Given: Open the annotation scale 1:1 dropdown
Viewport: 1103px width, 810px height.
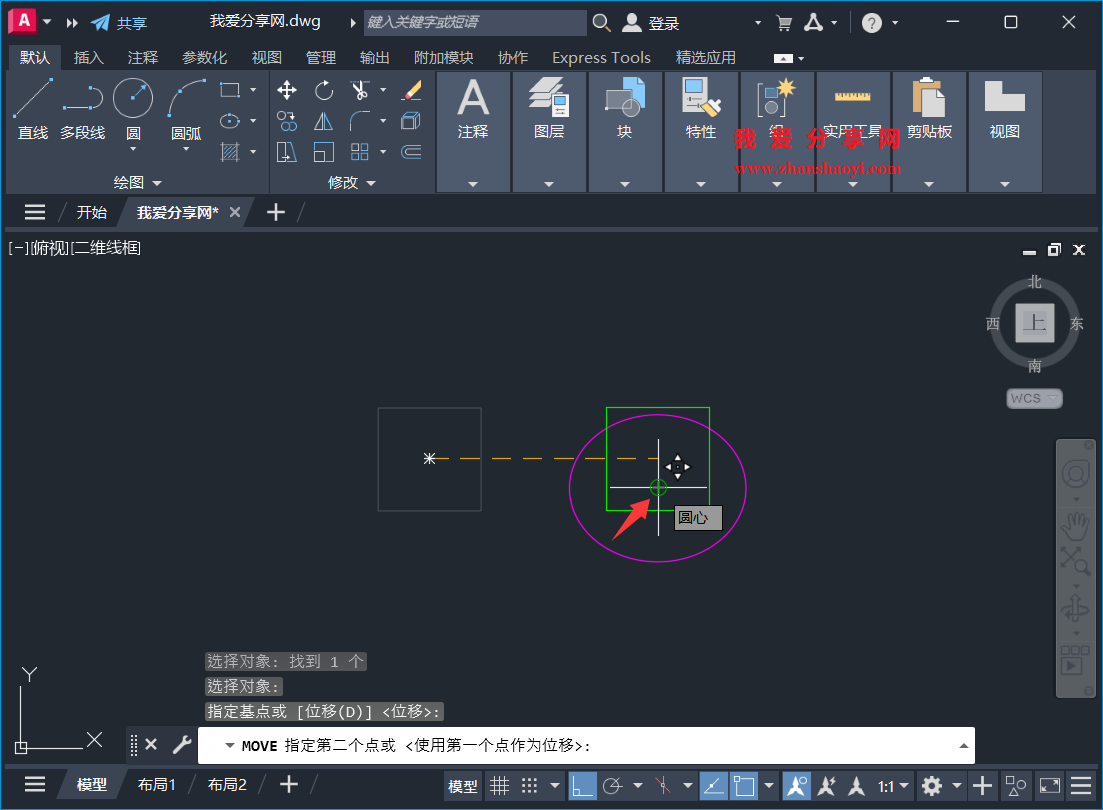Looking at the screenshot, I should click(893, 785).
